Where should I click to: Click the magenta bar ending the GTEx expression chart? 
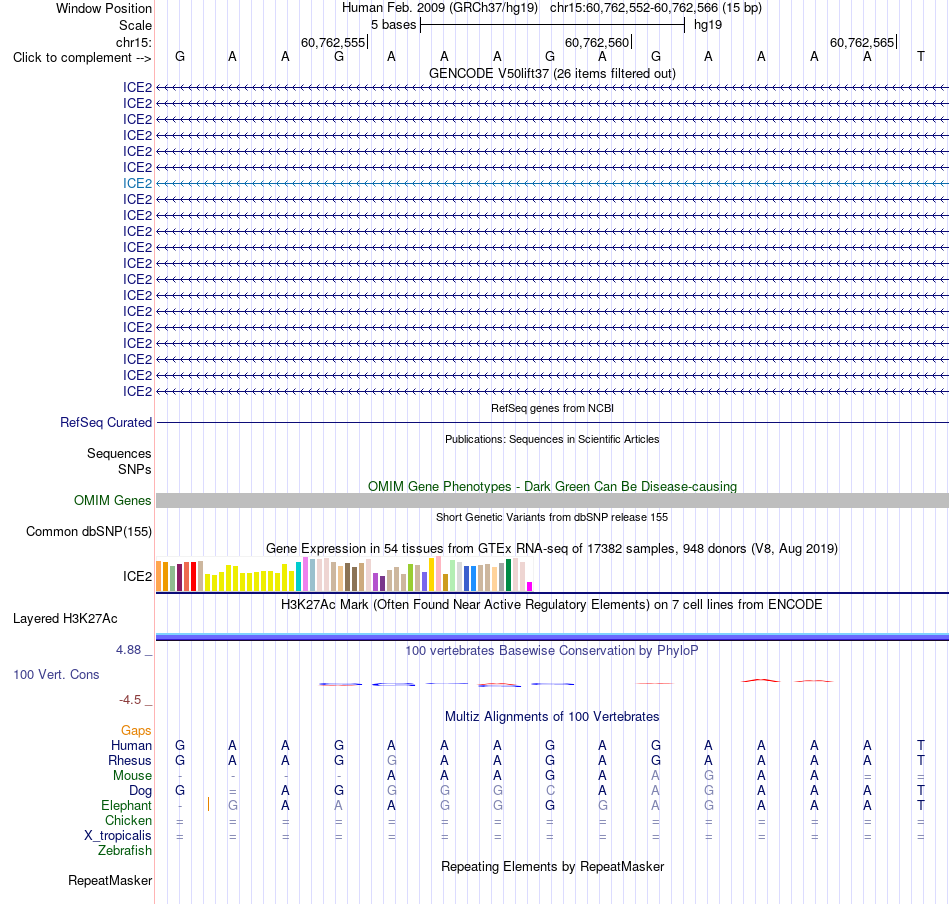tap(530, 587)
